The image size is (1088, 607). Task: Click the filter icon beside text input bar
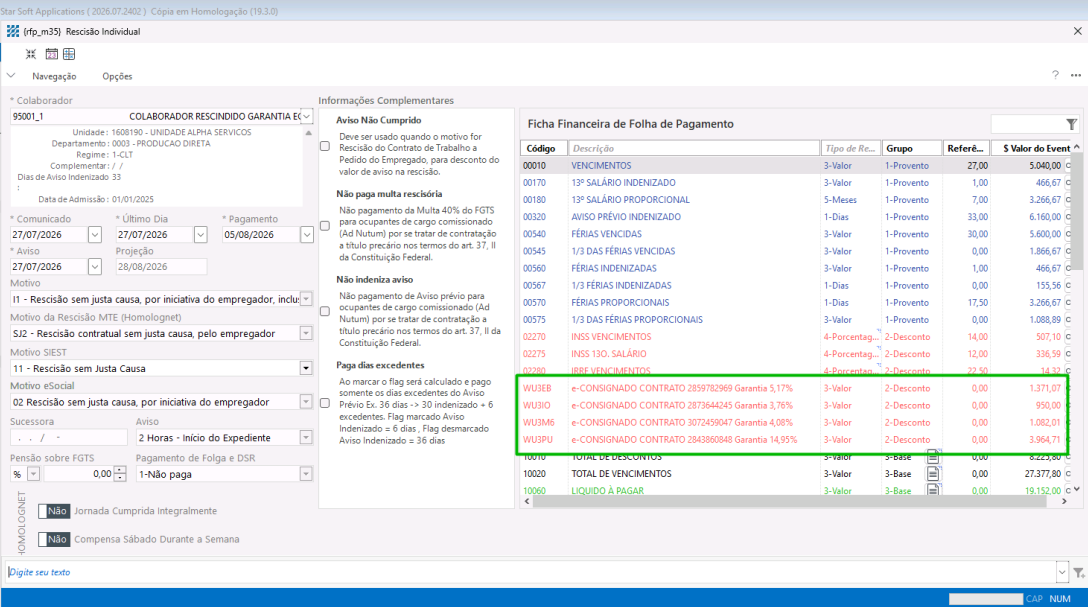[x=1079, y=573]
